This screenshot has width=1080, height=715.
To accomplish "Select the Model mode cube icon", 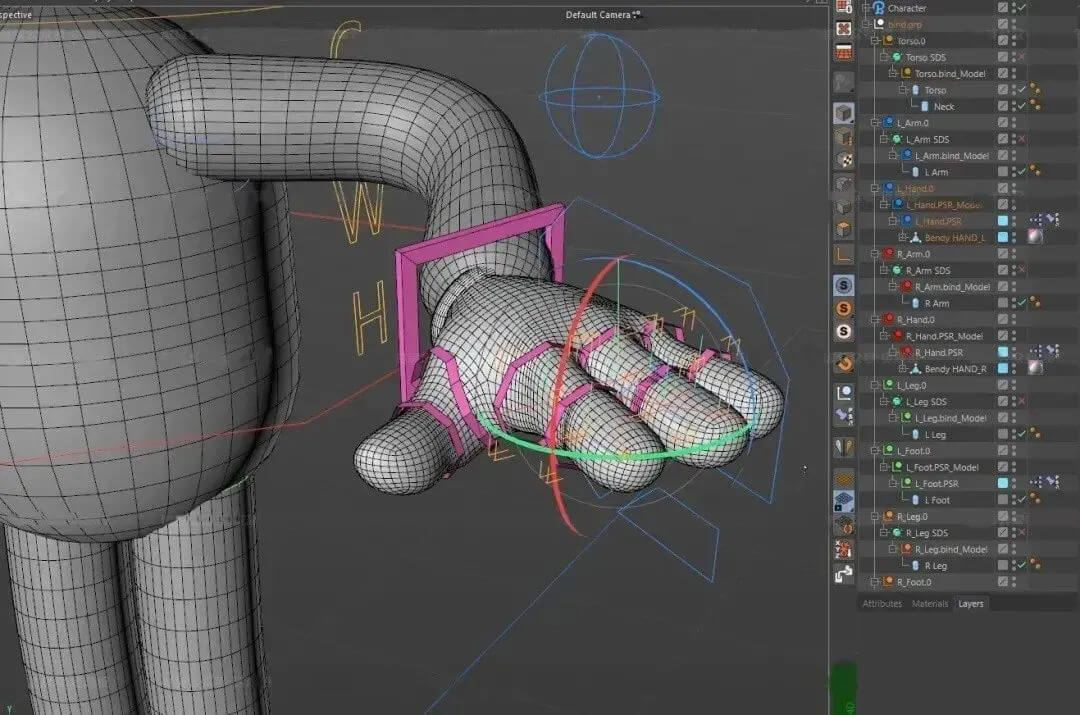I will tap(844, 113).
